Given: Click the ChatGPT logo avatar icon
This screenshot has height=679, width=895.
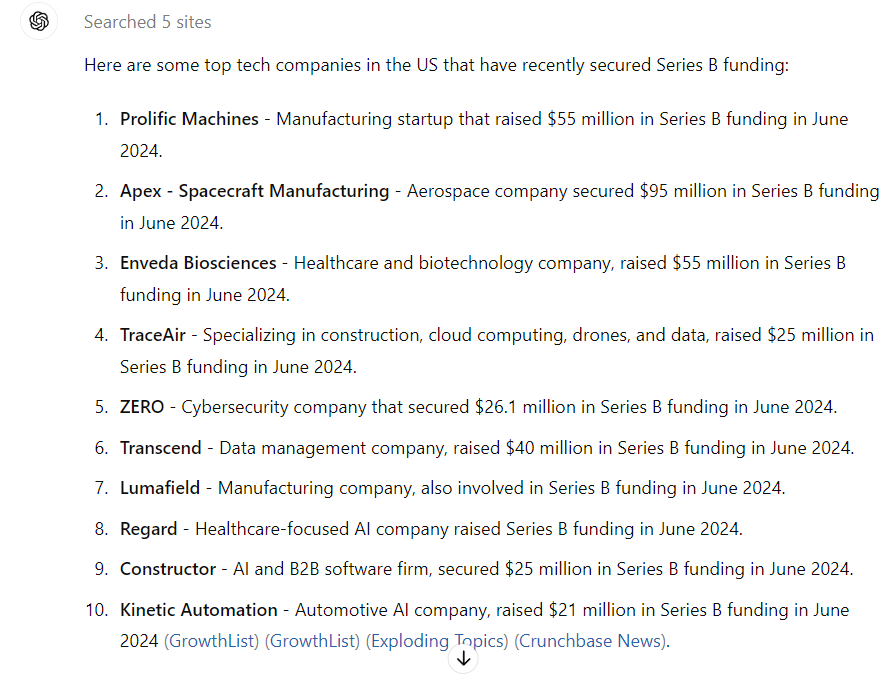Looking at the screenshot, I should click(x=39, y=21).
